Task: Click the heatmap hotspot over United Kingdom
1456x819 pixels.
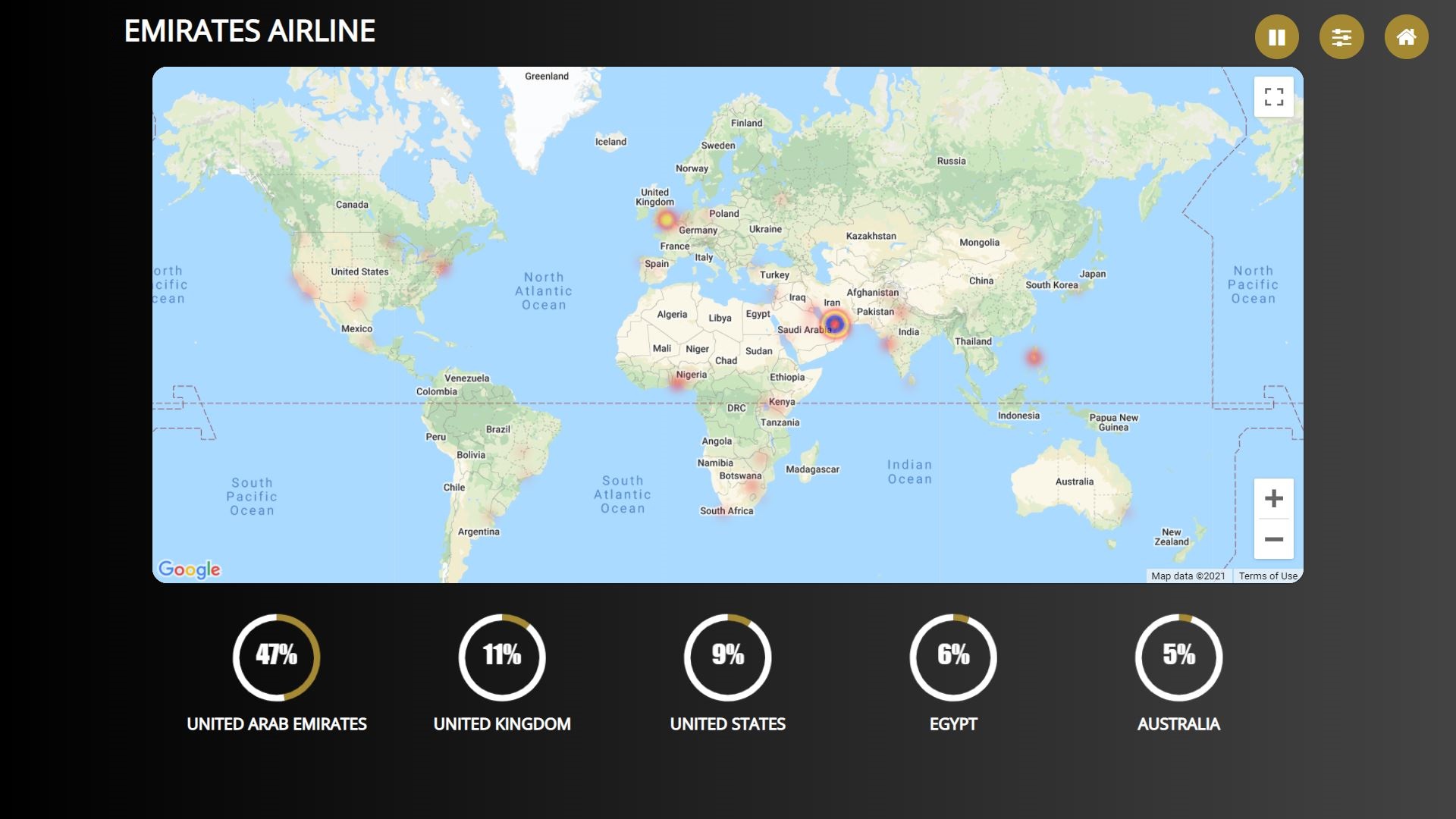Action: coord(666,220)
